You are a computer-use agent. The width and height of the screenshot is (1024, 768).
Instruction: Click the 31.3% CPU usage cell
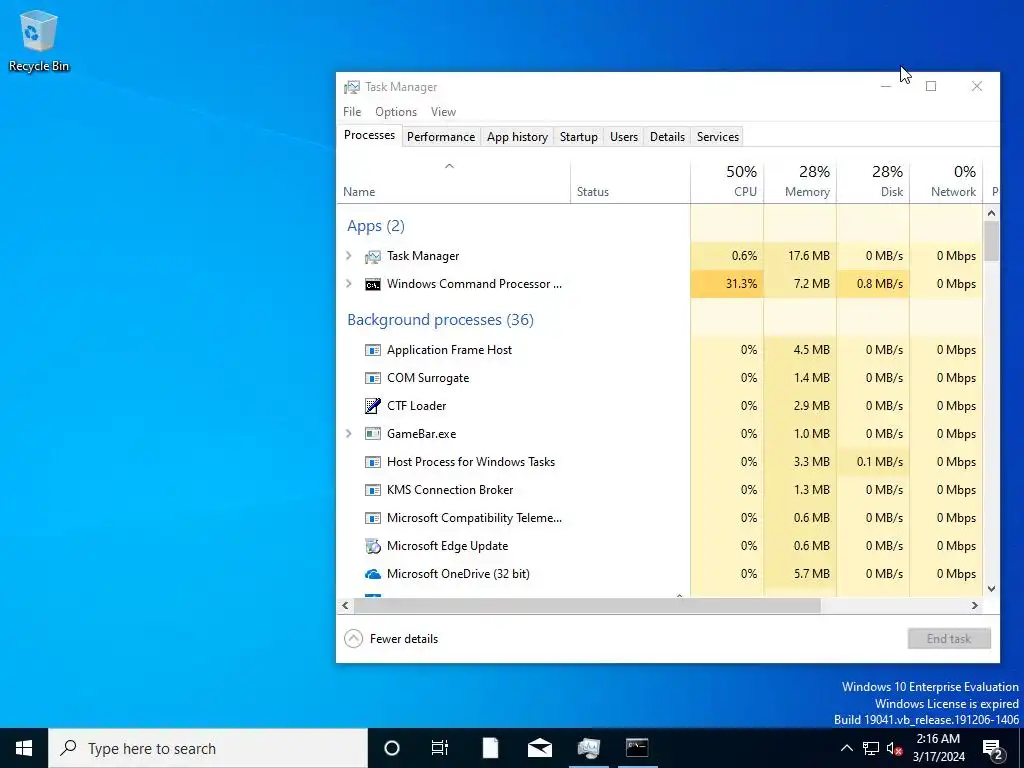pyautogui.click(x=727, y=284)
